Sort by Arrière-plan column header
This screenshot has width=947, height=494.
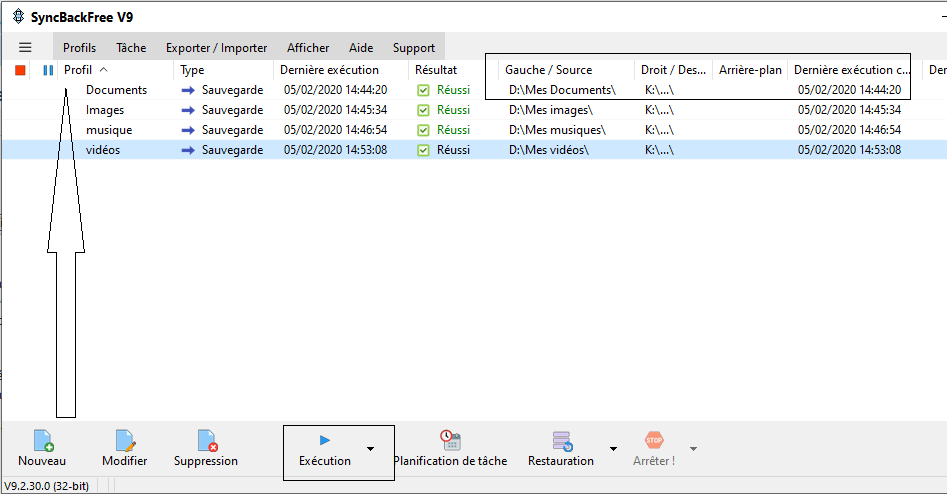click(x=750, y=70)
